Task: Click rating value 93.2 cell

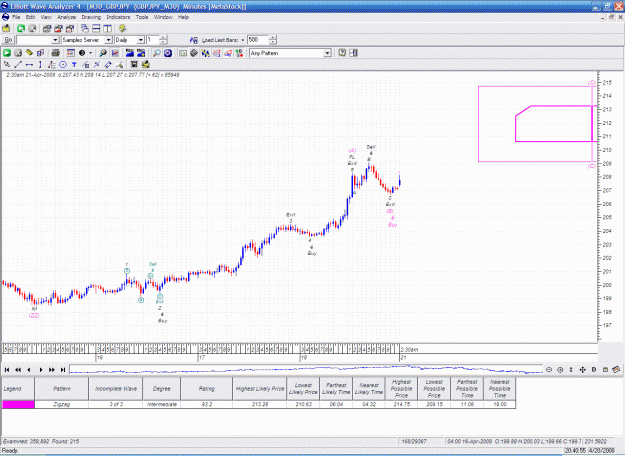Action: tap(206, 405)
